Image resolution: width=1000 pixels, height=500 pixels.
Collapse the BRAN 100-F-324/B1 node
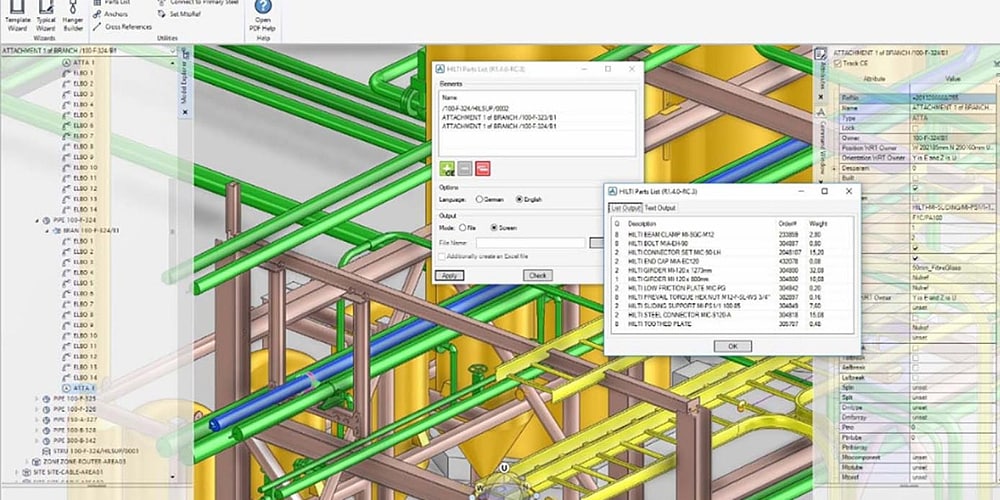47,230
